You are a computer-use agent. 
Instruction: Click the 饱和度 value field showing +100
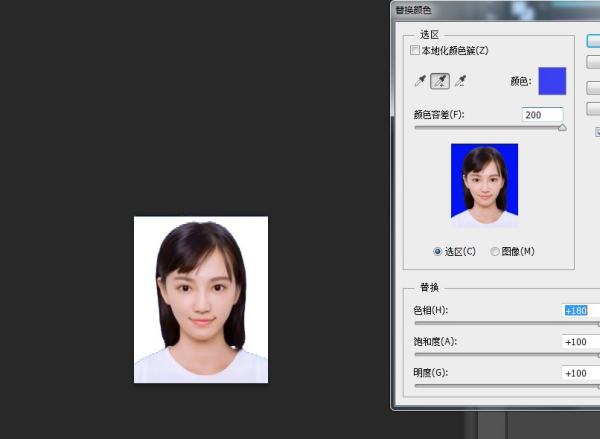click(x=580, y=342)
